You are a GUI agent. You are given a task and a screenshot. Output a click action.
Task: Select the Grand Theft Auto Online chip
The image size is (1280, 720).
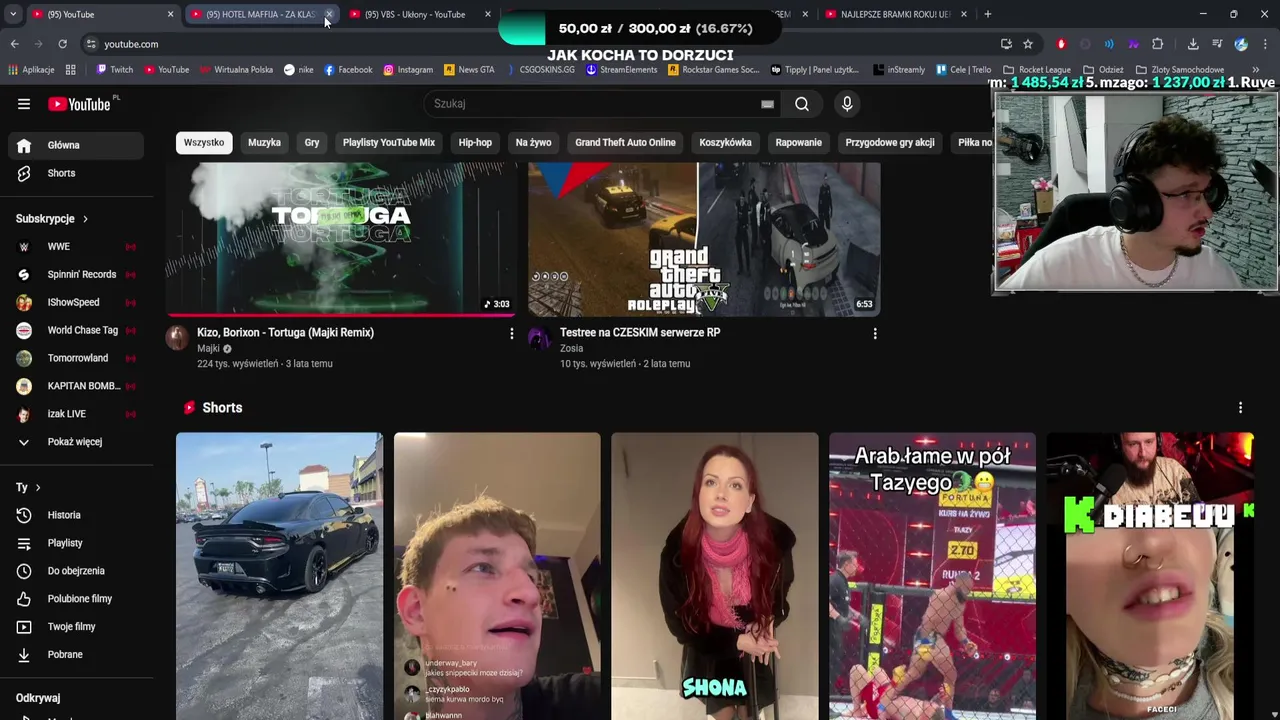pyautogui.click(x=625, y=143)
